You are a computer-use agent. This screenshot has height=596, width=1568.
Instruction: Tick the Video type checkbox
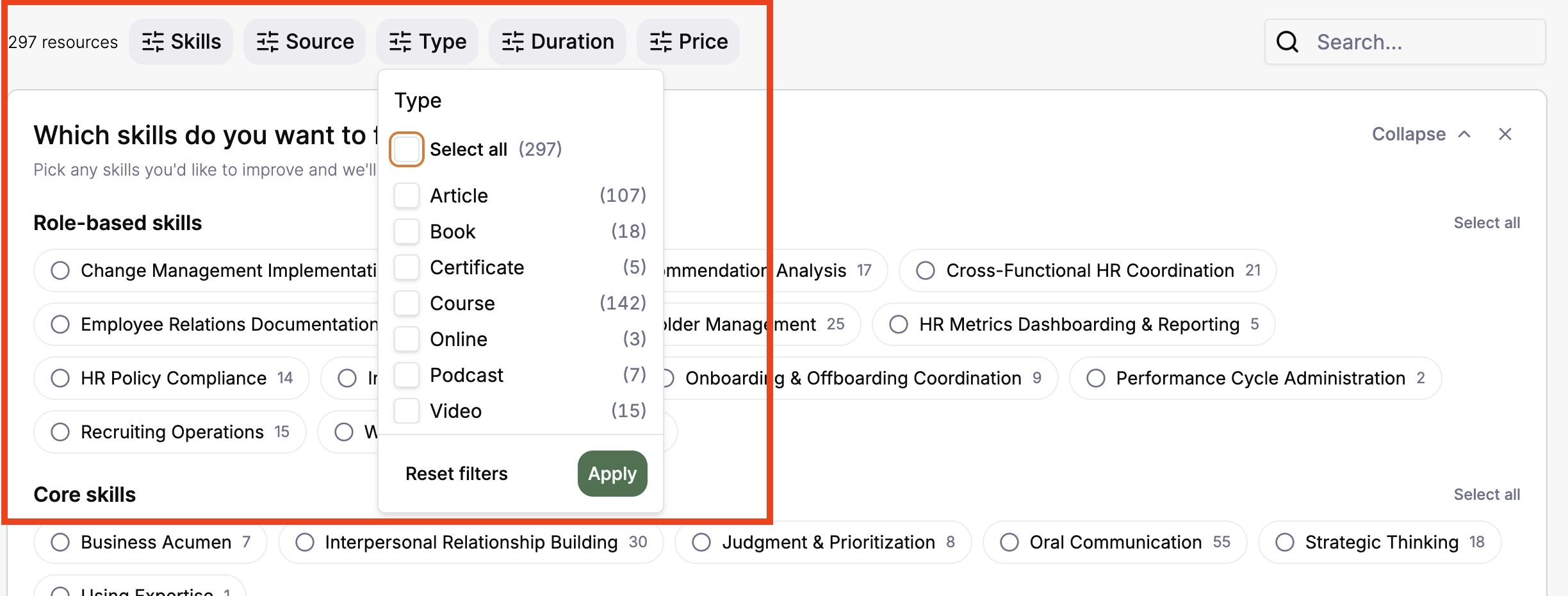point(407,411)
